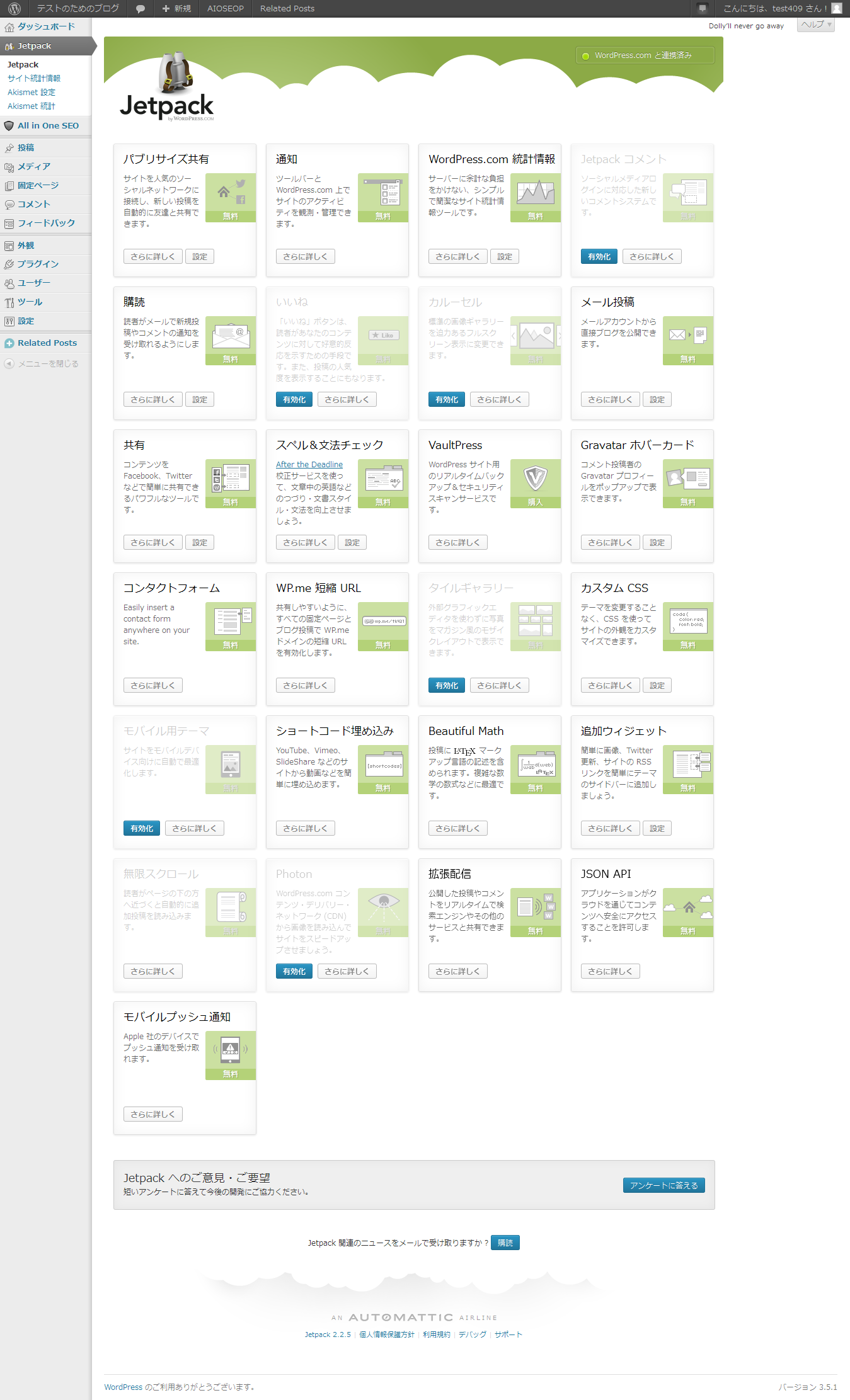Click the WordPress link in footer thanks
This screenshot has width=850, height=1400.
(x=123, y=1387)
